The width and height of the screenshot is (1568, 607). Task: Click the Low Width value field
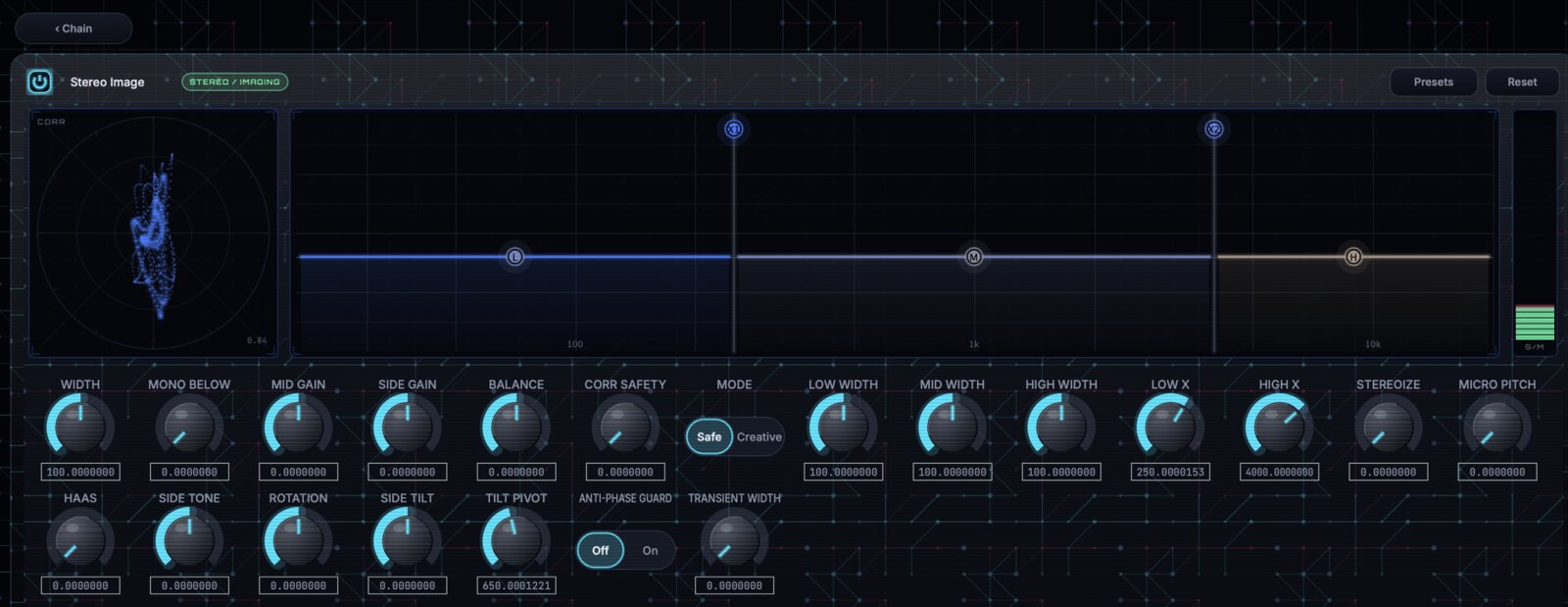point(843,472)
